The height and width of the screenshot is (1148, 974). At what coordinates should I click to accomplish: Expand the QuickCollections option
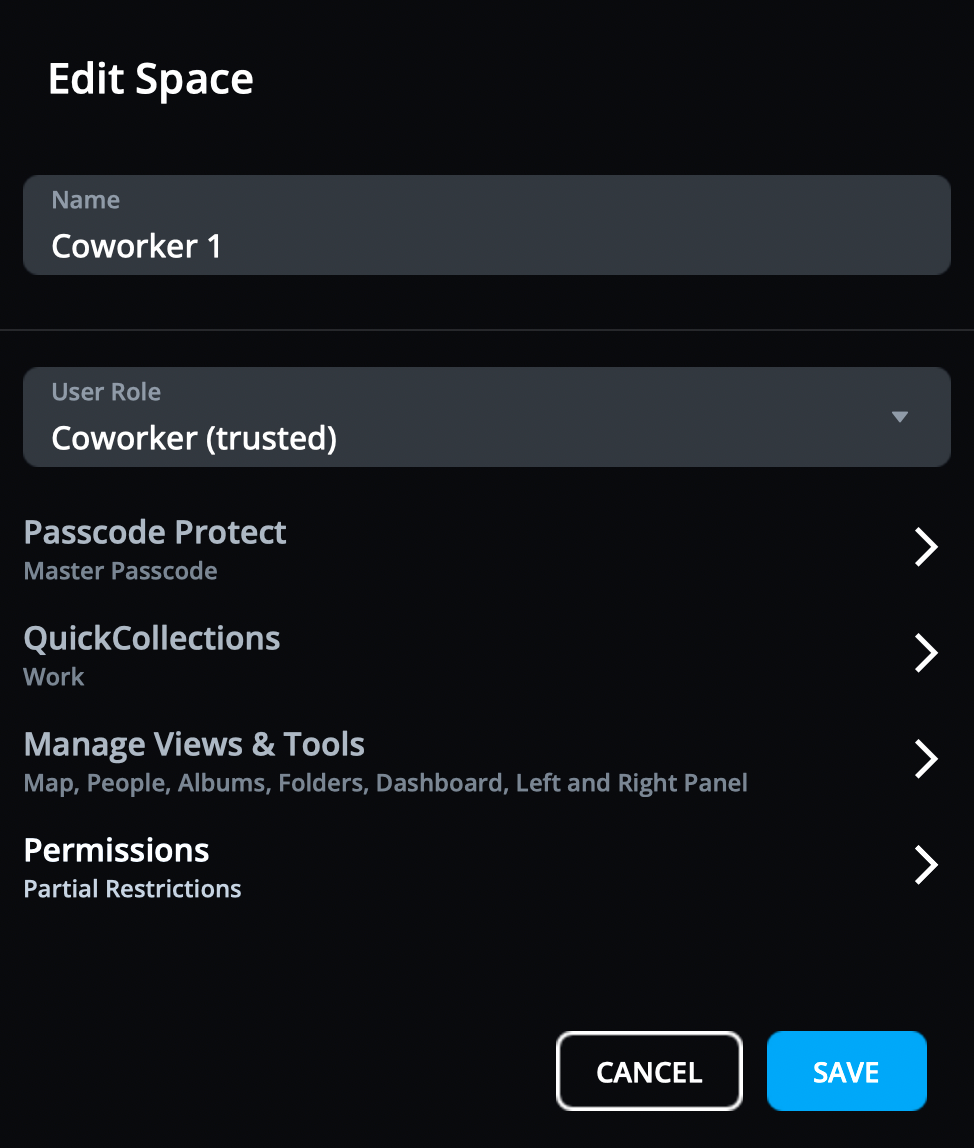pyautogui.click(x=152, y=639)
